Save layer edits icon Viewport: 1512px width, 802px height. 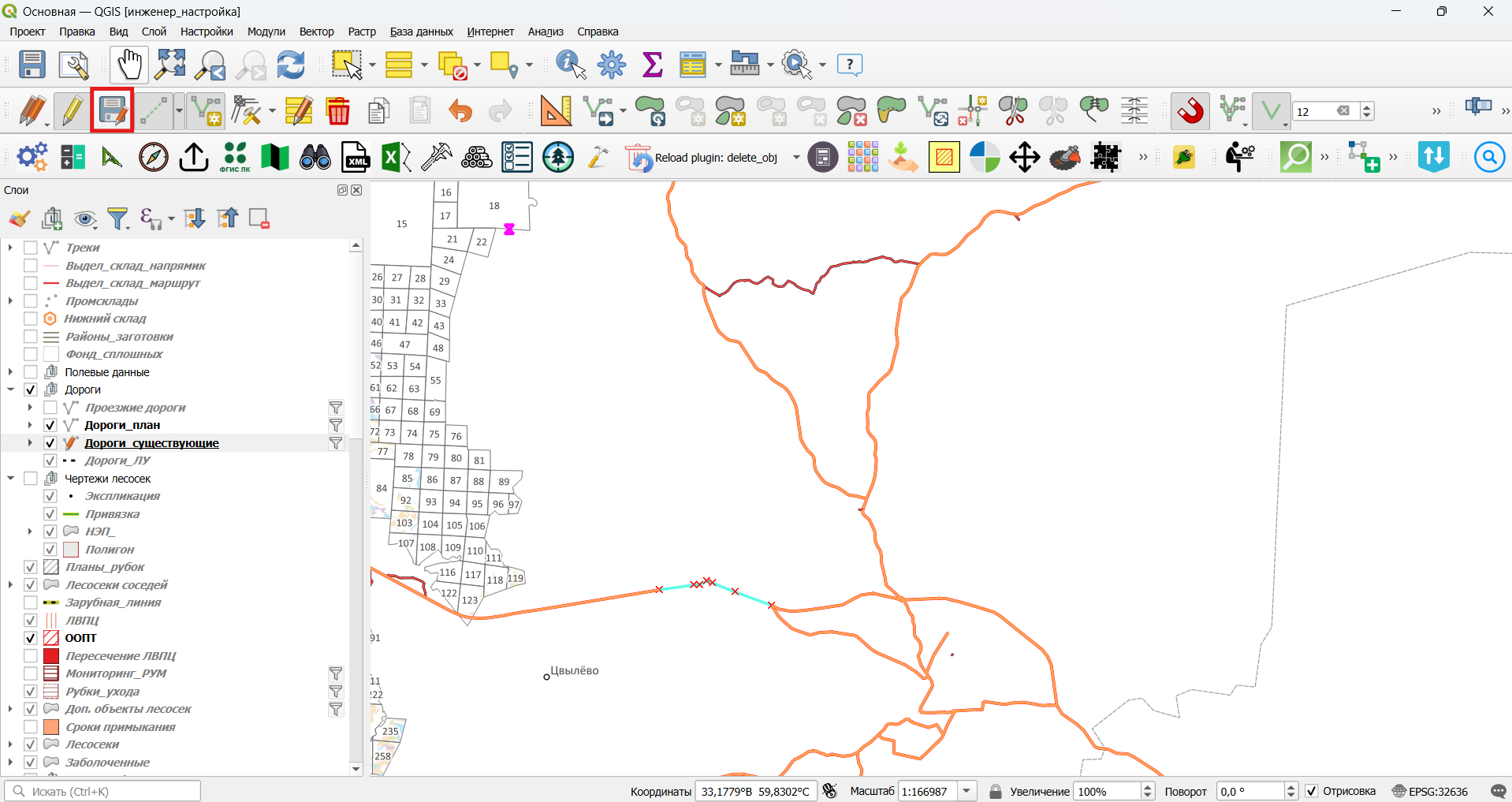coord(112,111)
